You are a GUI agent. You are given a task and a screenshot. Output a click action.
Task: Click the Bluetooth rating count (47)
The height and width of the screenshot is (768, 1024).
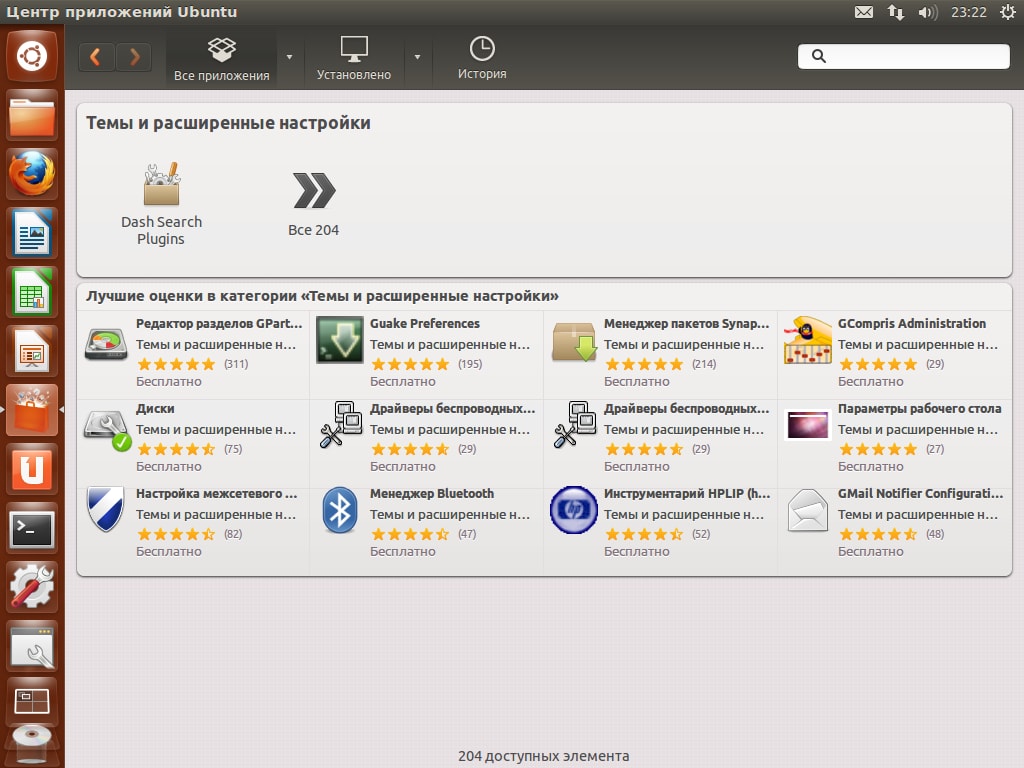pos(467,534)
